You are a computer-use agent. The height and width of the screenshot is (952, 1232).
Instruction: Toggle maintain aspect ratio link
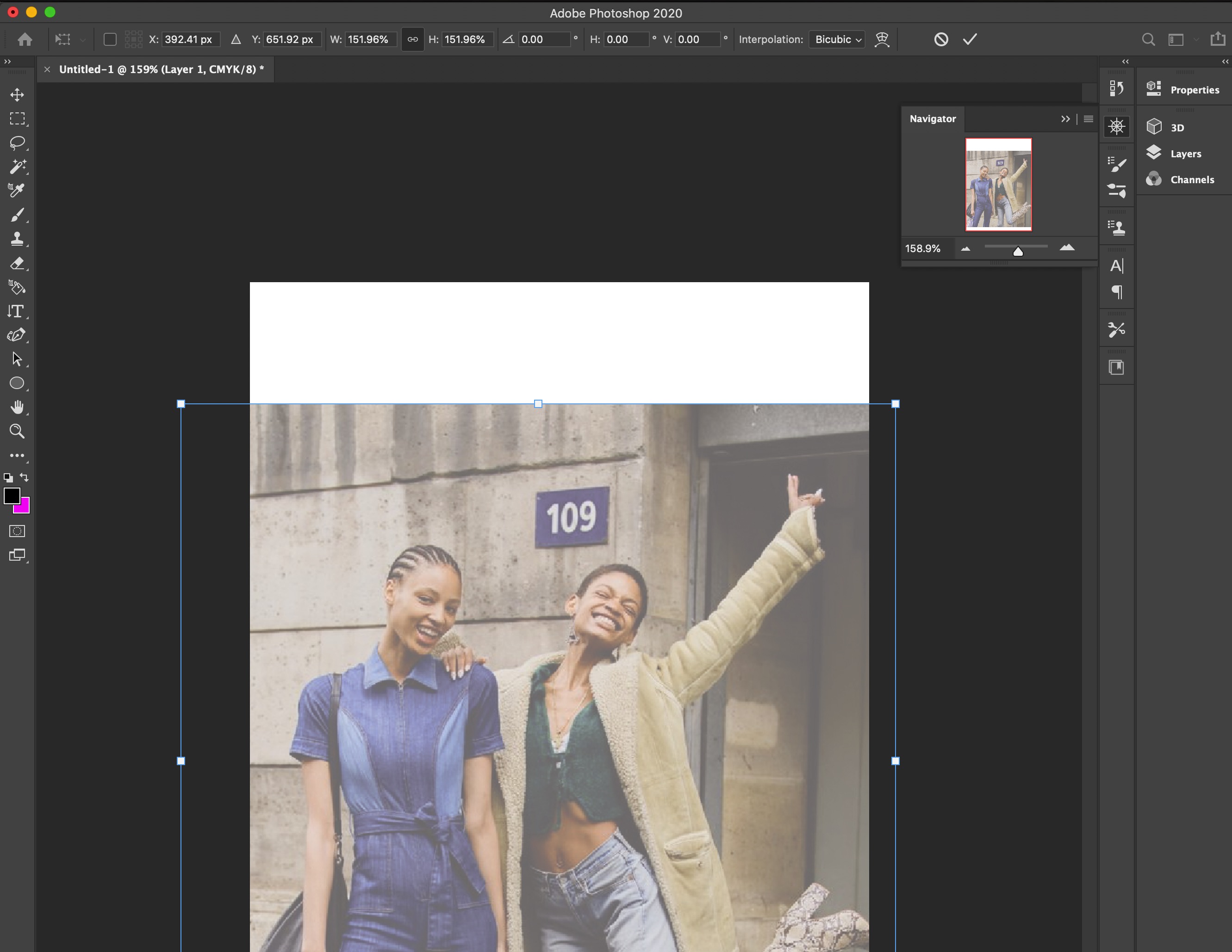pos(412,39)
